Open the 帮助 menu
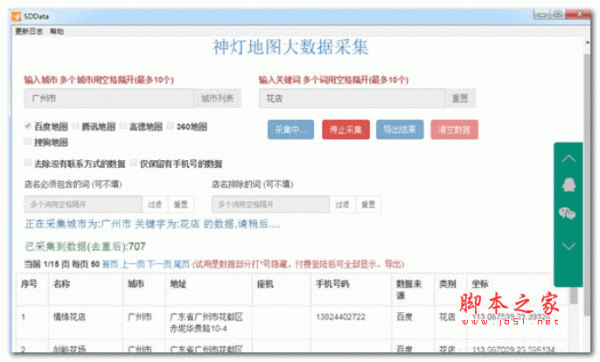The image size is (600, 362). pos(57,31)
